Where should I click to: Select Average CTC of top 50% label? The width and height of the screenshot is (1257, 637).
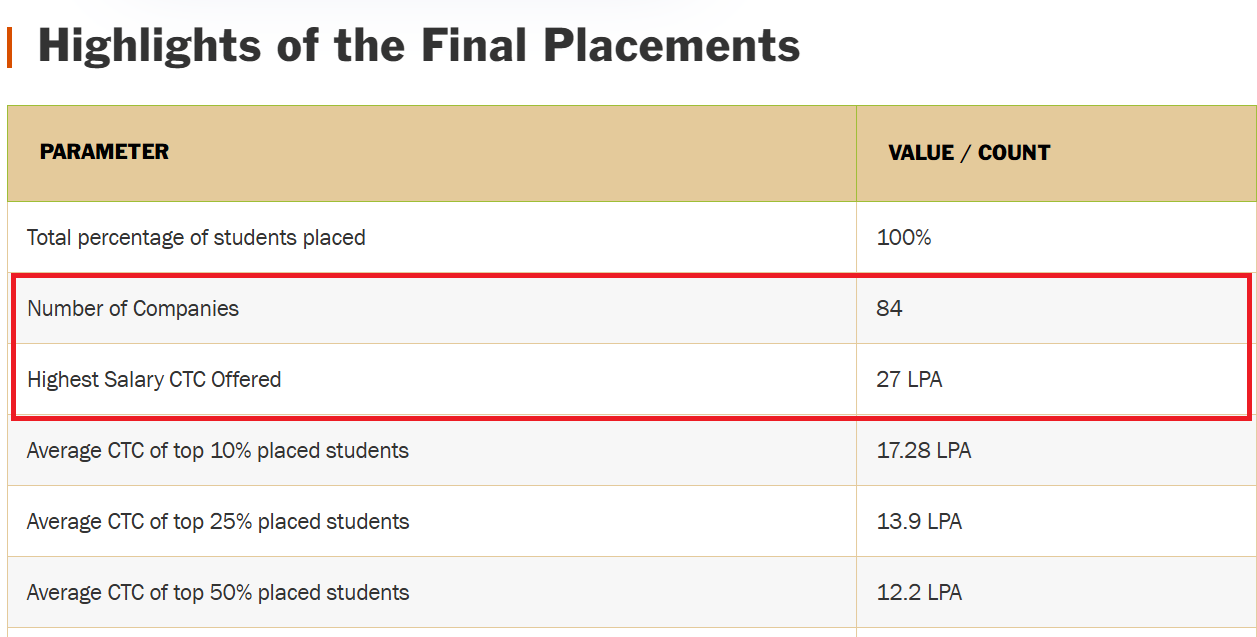218,593
